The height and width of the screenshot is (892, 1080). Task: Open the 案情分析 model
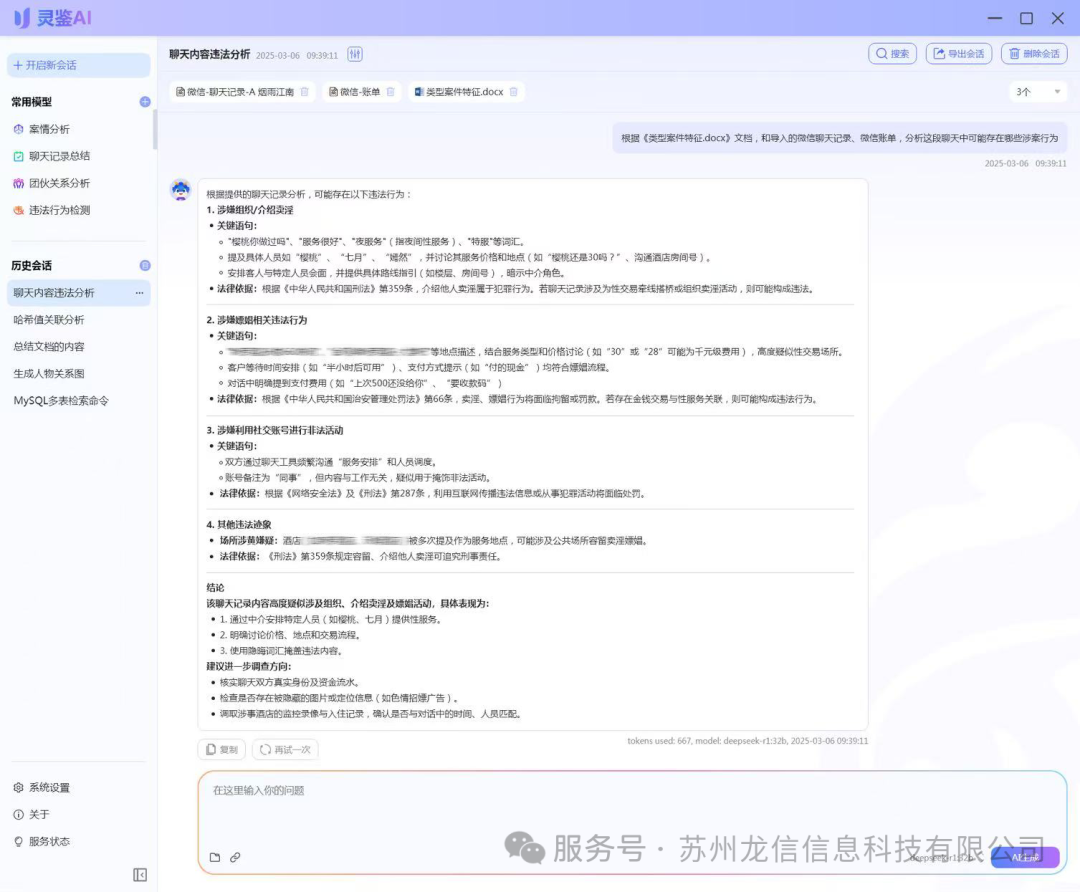49,129
